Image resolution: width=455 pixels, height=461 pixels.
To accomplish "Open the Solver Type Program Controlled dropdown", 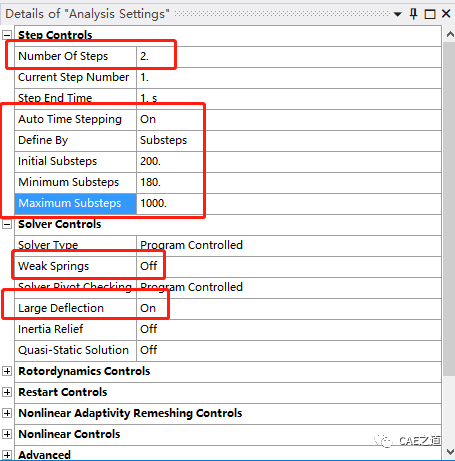I will (289, 246).
